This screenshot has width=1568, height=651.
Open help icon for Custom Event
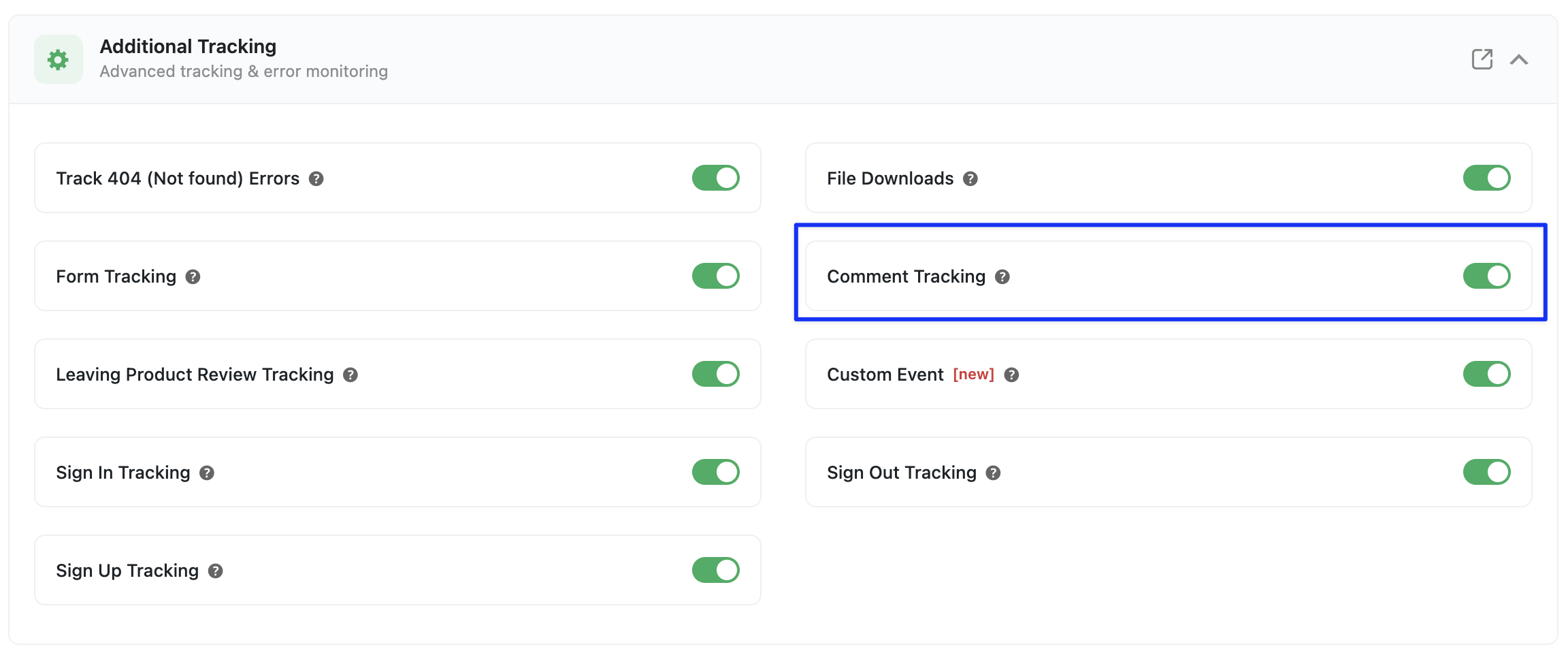pyautogui.click(x=1011, y=375)
